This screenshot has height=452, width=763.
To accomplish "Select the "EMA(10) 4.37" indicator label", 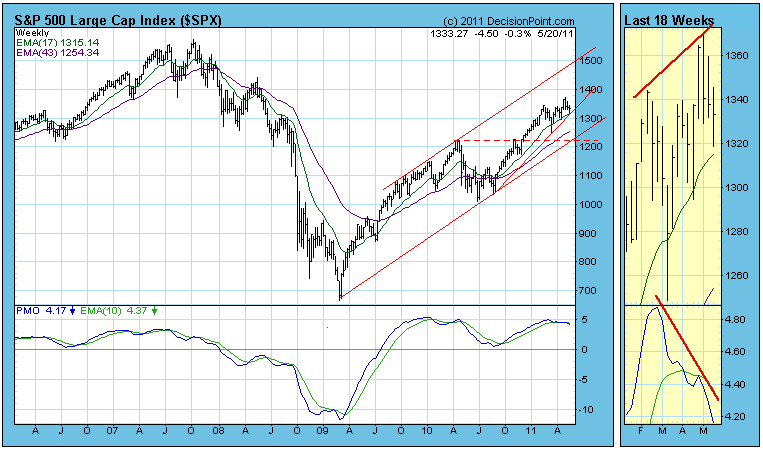I will click(x=113, y=310).
